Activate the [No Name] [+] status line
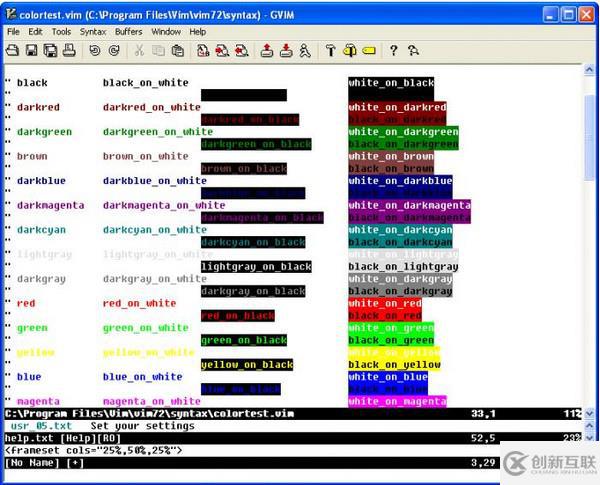The image size is (600, 485). [x=252, y=462]
